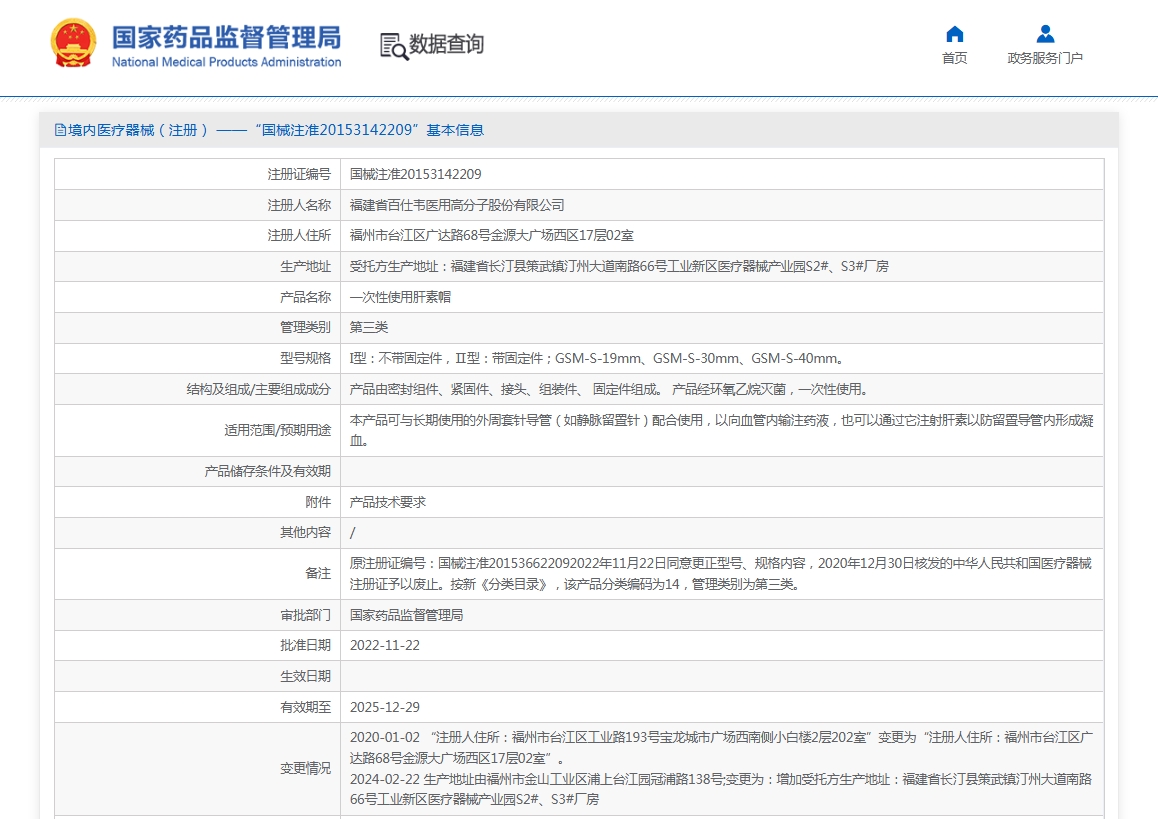This screenshot has width=1158, height=819.
Task: Click the 附件 label
Action: click(x=318, y=502)
